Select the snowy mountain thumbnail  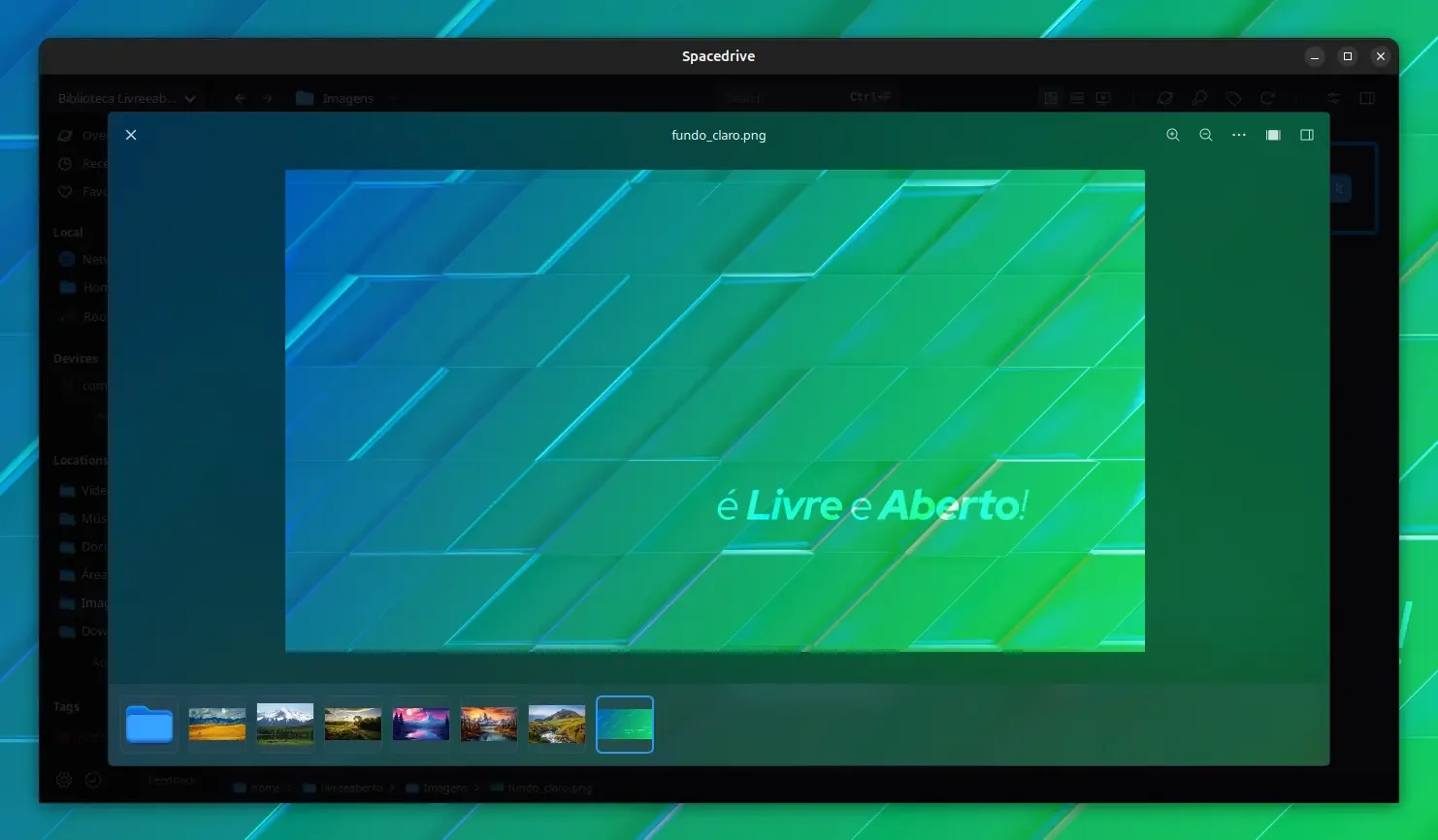[x=285, y=725]
